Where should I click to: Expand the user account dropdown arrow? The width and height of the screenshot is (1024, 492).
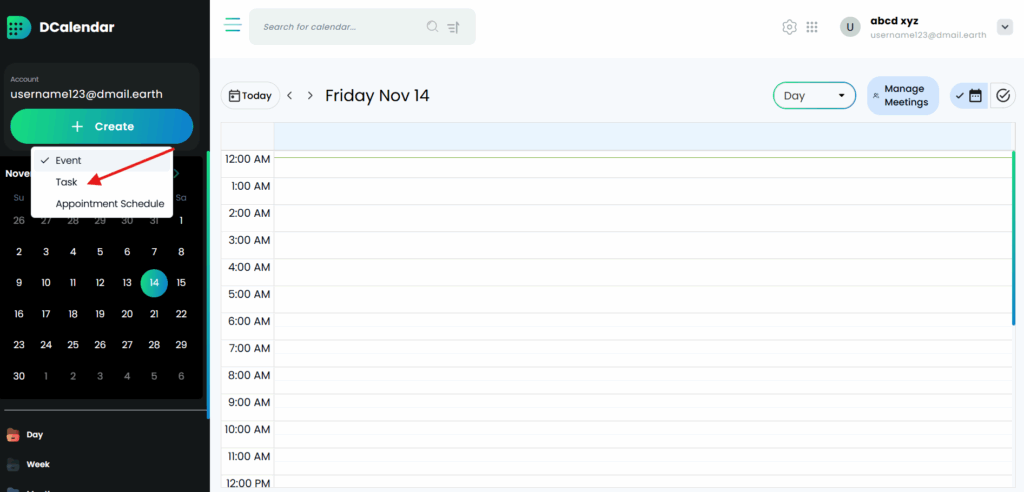(1005, 27)
